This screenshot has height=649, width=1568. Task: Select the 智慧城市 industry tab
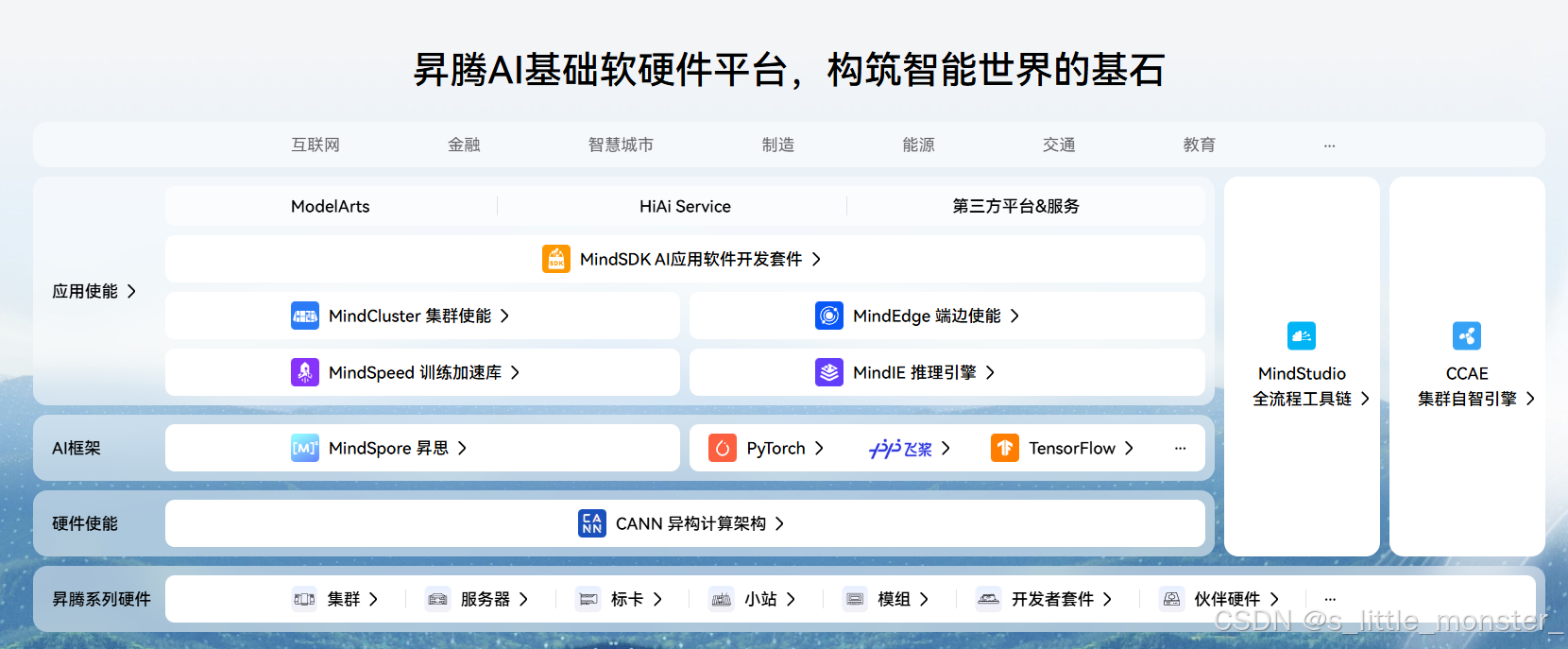[621, 145]
